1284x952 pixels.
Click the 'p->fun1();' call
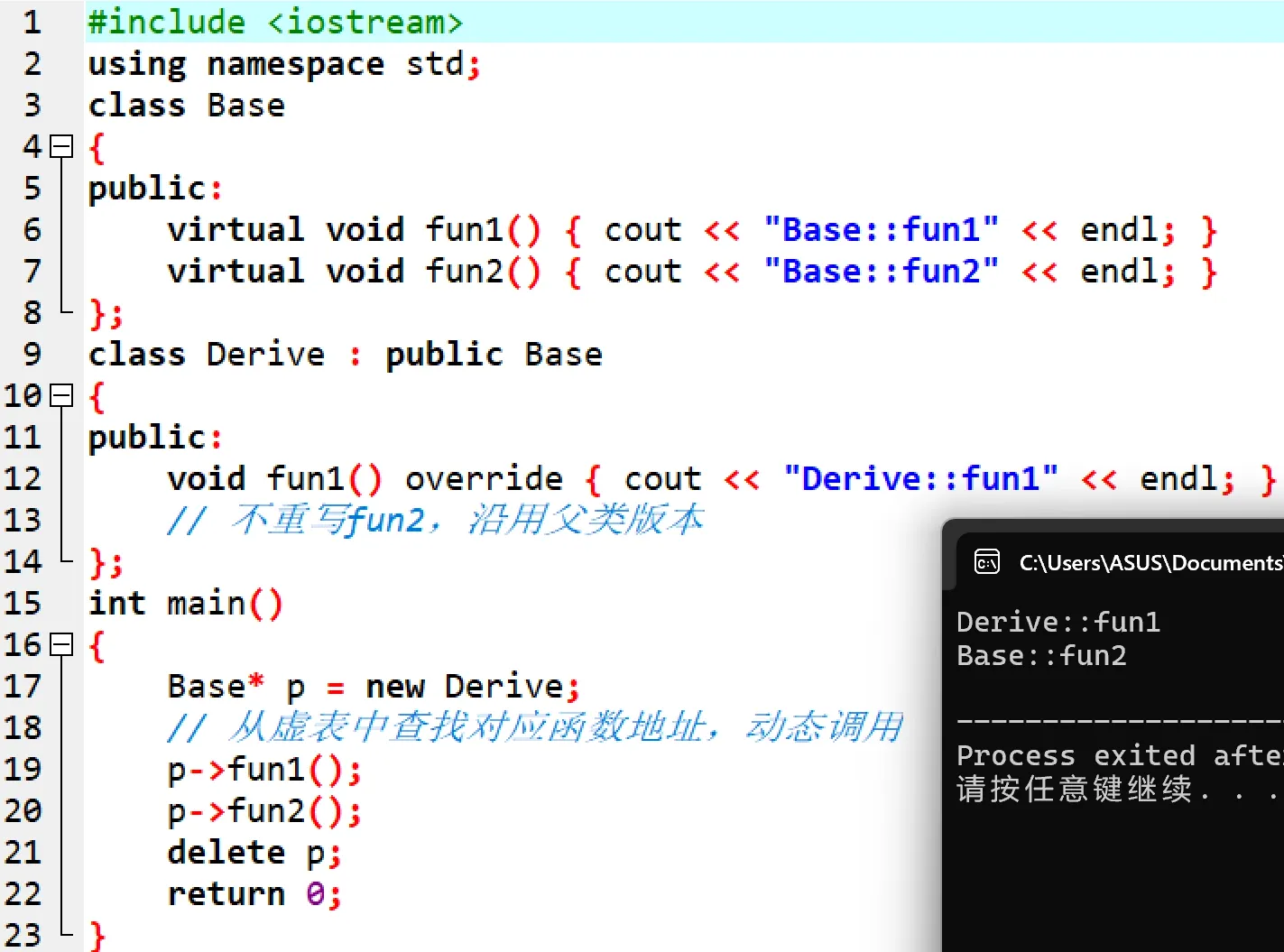264,770
